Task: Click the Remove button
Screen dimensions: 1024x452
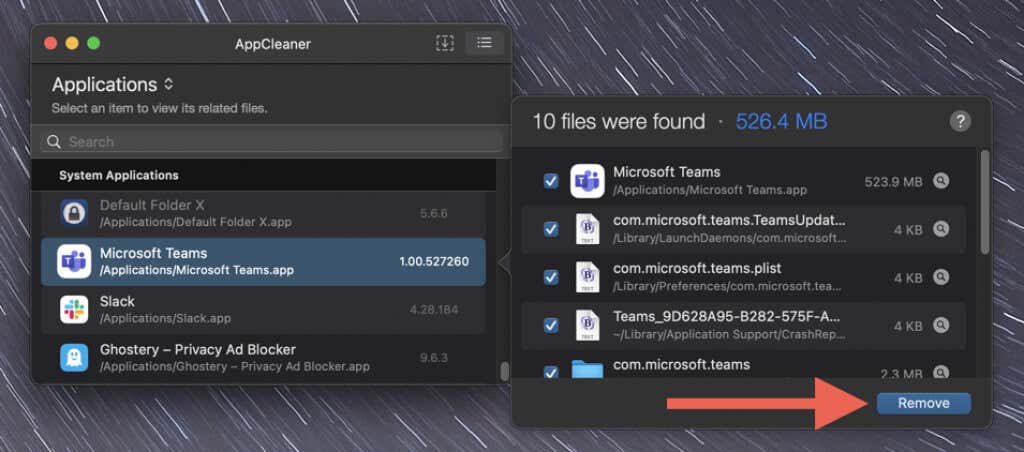Action: point(923,404)
